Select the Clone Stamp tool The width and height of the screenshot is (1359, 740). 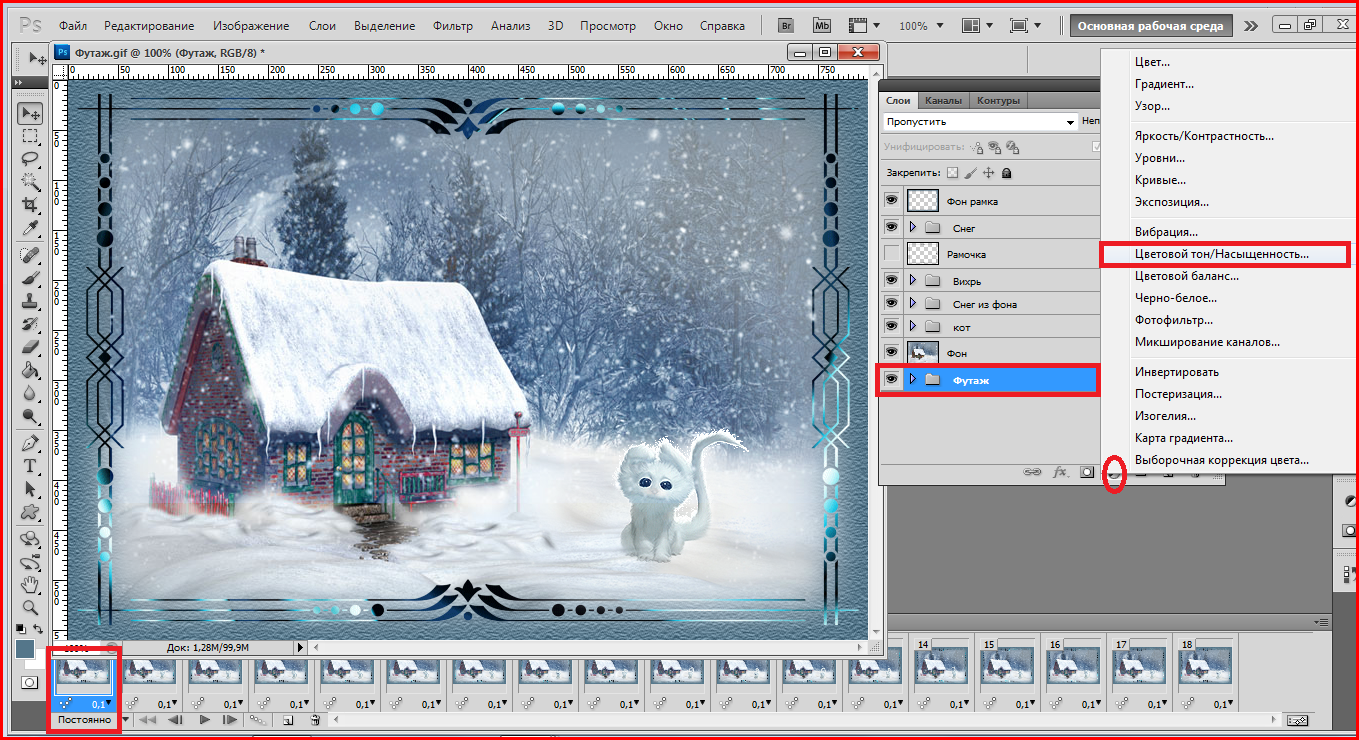coord(31,300)
